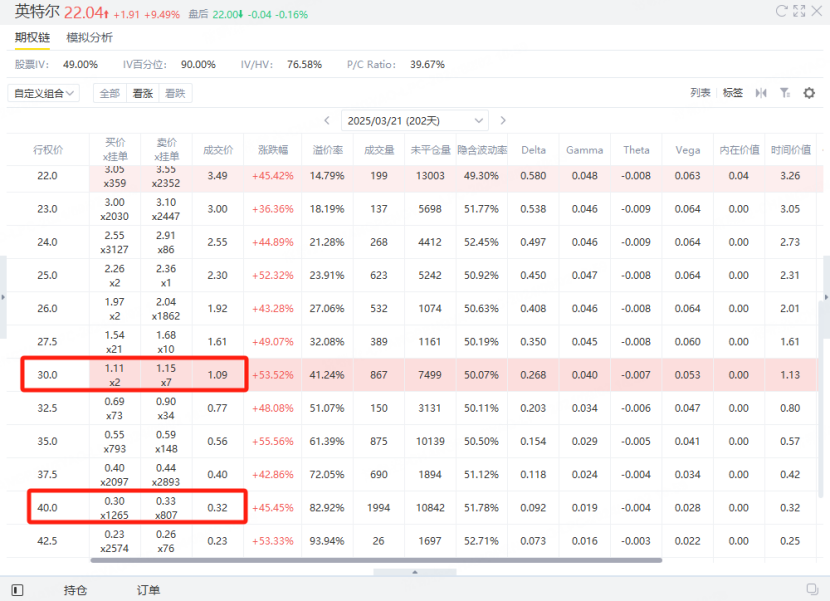Sort by 溢价率 column header
This screenshot has width=830, height=601.
pos(327,150)
